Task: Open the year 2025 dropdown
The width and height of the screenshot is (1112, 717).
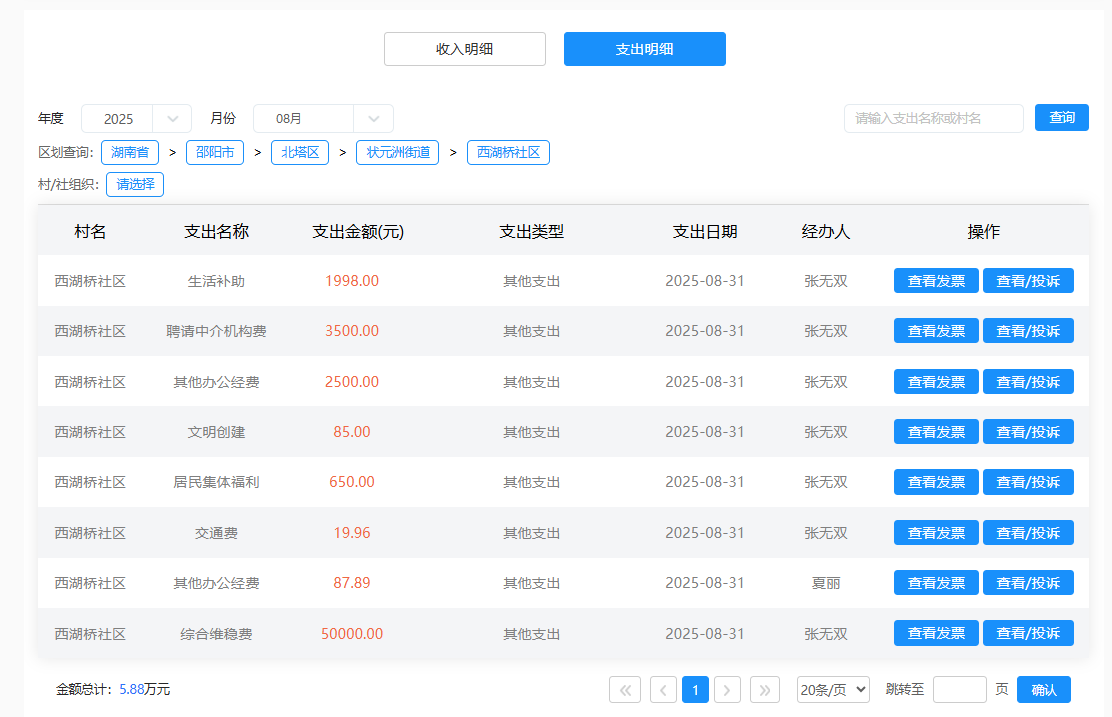Action: tap(136, 119)
